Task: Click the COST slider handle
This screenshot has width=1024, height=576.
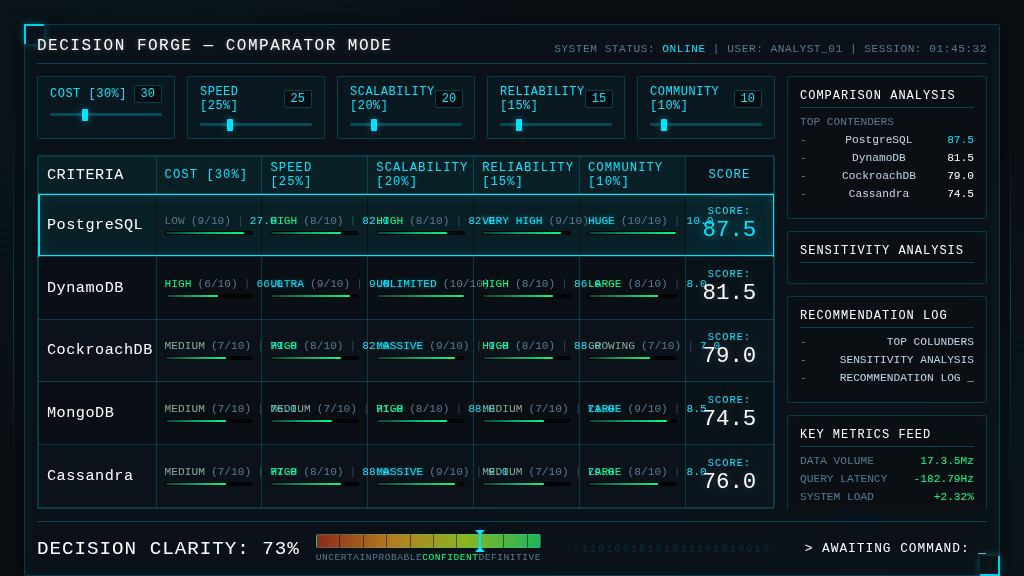Action: pyautogui.click(x=85, y=115)
